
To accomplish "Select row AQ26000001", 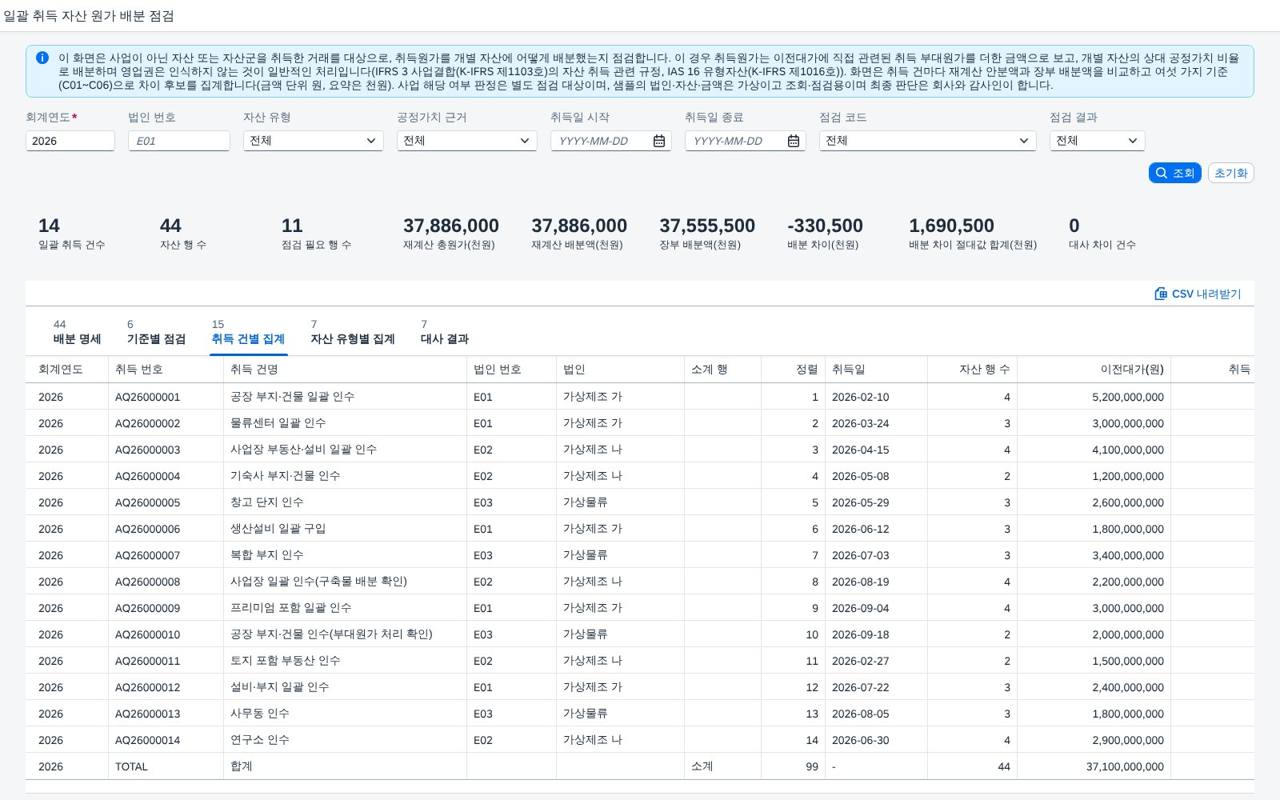I will pyautogui.click(x=640, y=397).
